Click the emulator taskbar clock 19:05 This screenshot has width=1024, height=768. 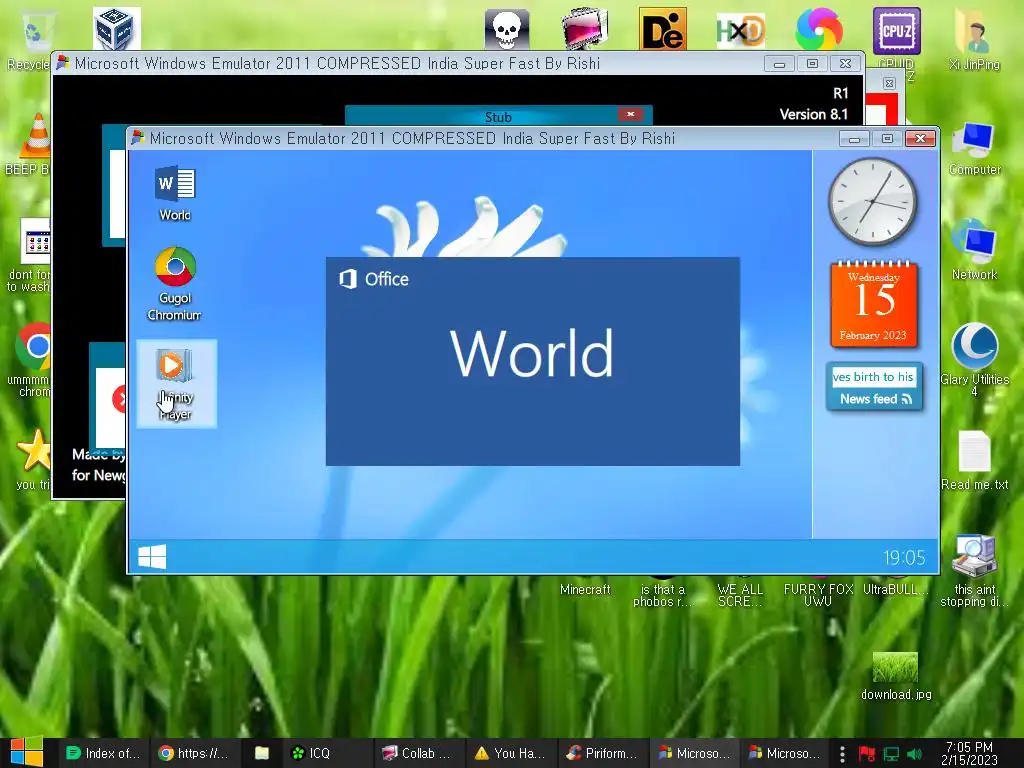[x=904, y=557]
